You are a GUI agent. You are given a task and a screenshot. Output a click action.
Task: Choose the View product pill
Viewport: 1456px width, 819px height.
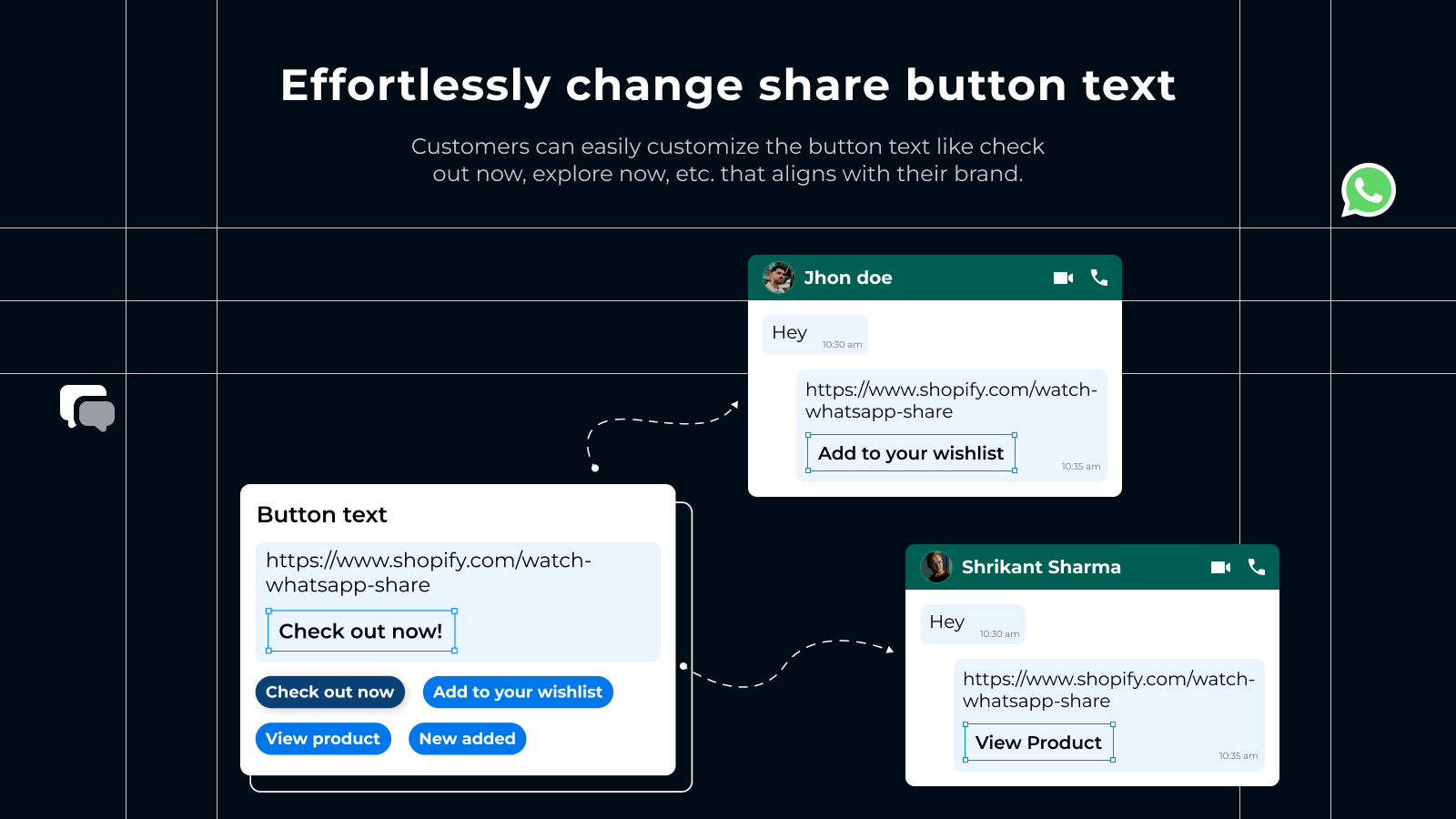pos(323,739)
